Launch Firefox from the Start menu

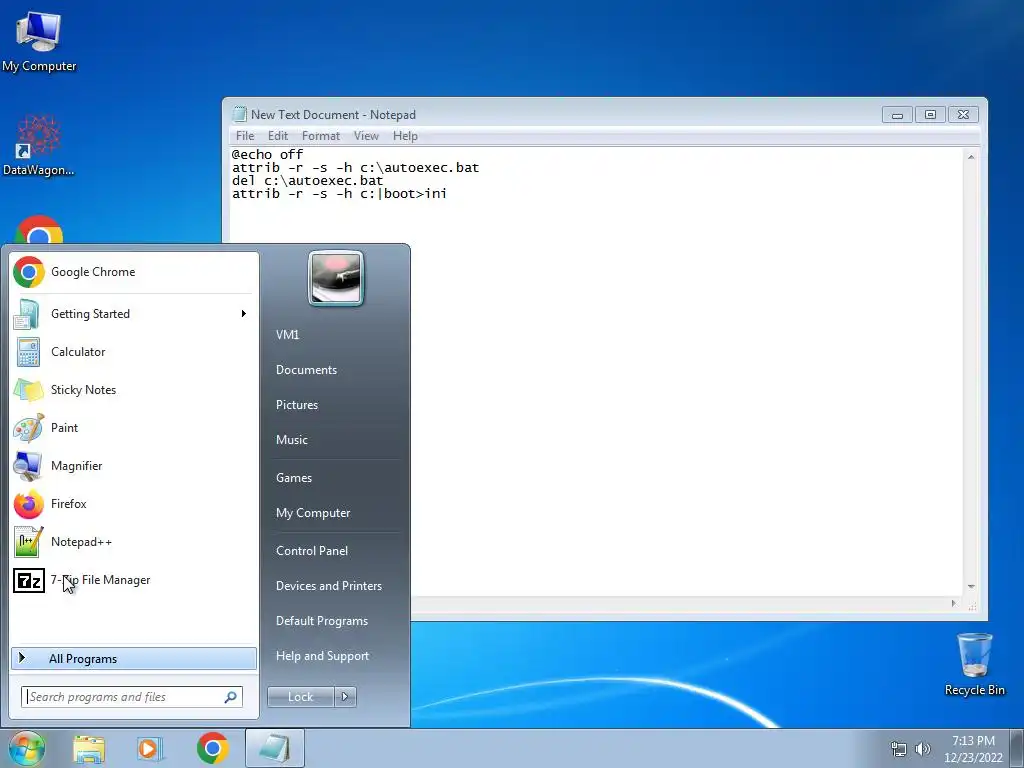pos(134,504)
